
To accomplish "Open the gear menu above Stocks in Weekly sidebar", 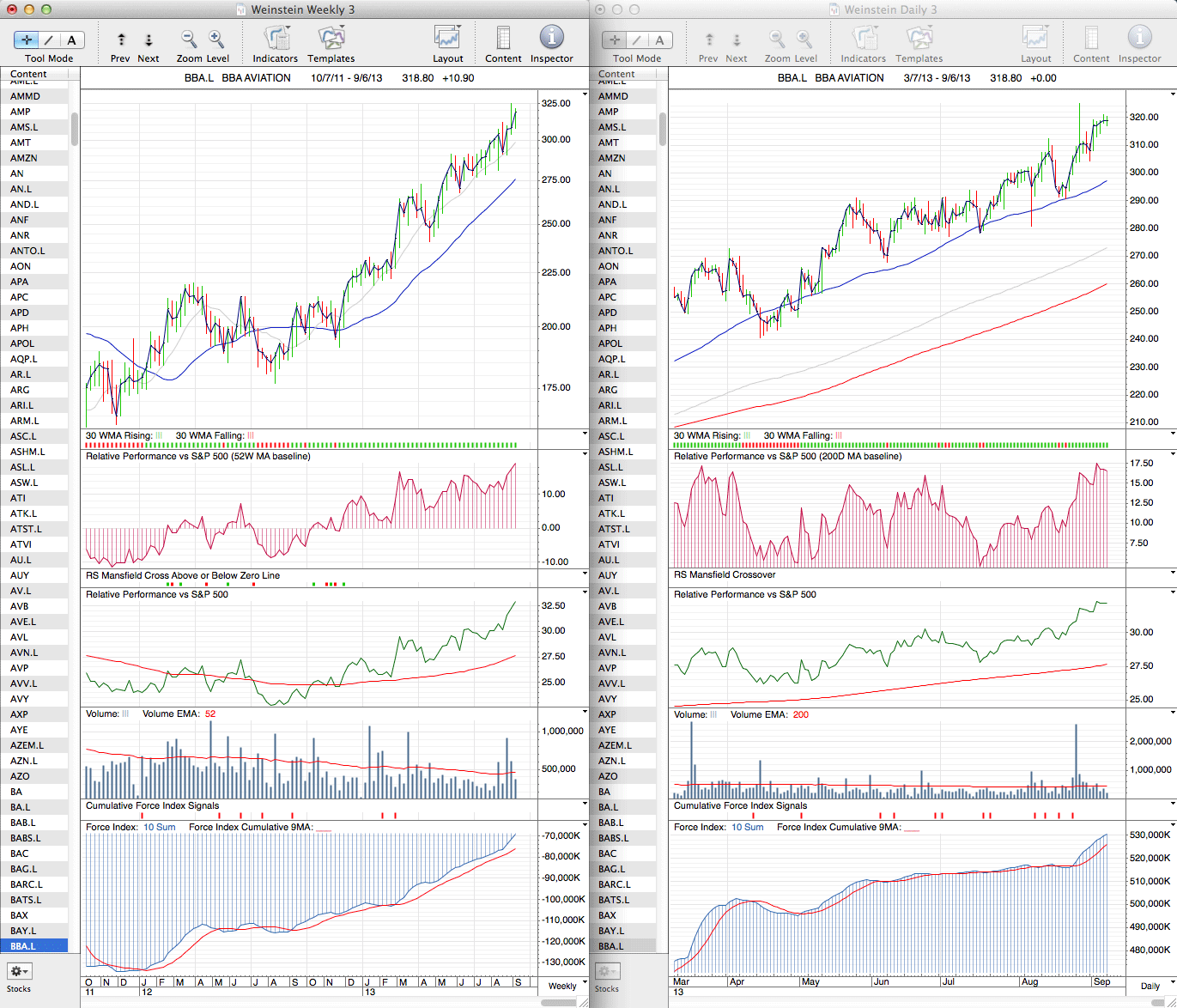I will (x=19, y=971).
